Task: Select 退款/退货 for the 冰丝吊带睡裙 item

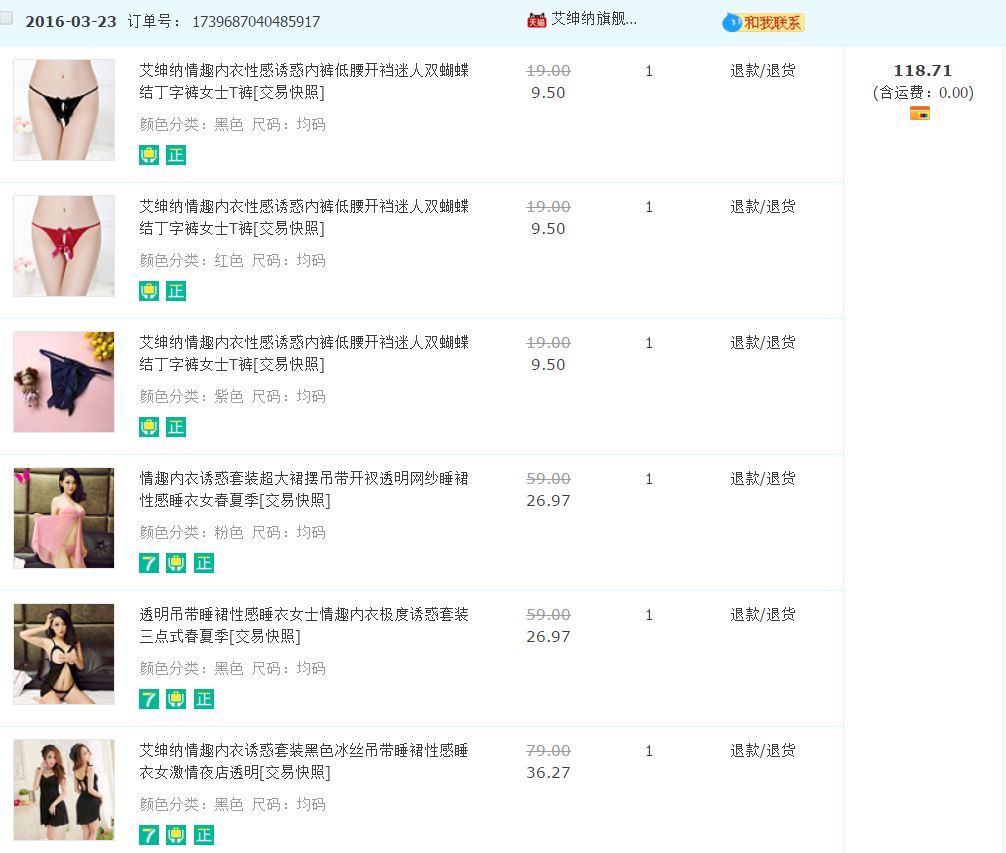Action: point(762,751)
